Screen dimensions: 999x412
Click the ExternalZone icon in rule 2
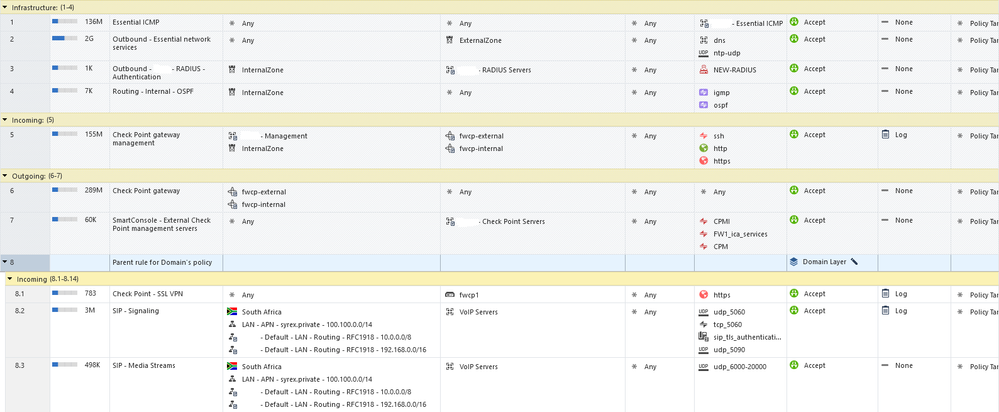(x=450, y=40)
